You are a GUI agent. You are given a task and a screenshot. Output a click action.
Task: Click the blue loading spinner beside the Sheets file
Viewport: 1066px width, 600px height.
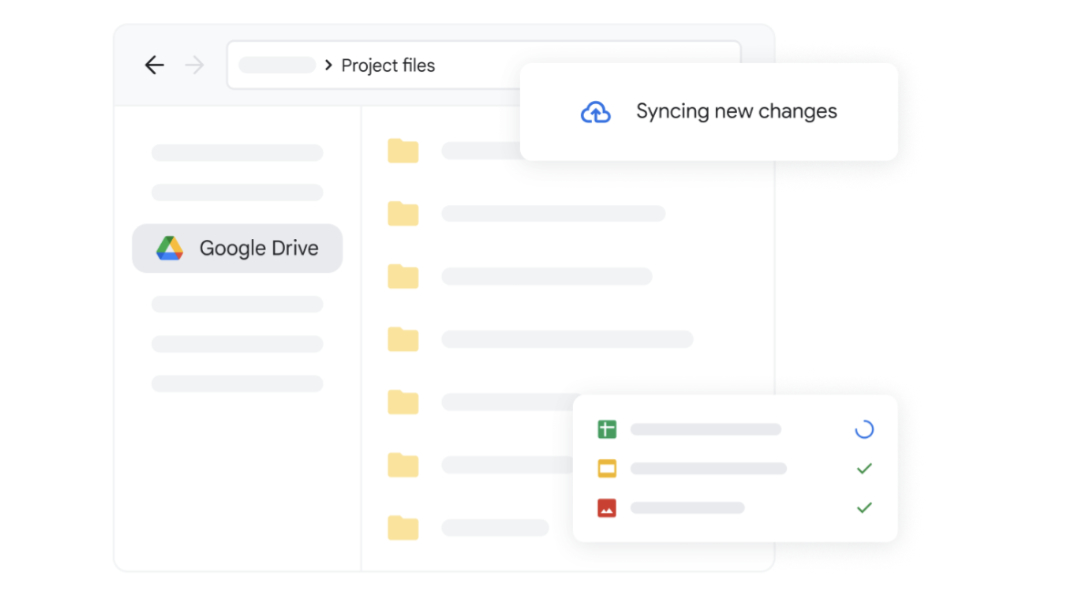pyautogui.click(x=863, y=429)
